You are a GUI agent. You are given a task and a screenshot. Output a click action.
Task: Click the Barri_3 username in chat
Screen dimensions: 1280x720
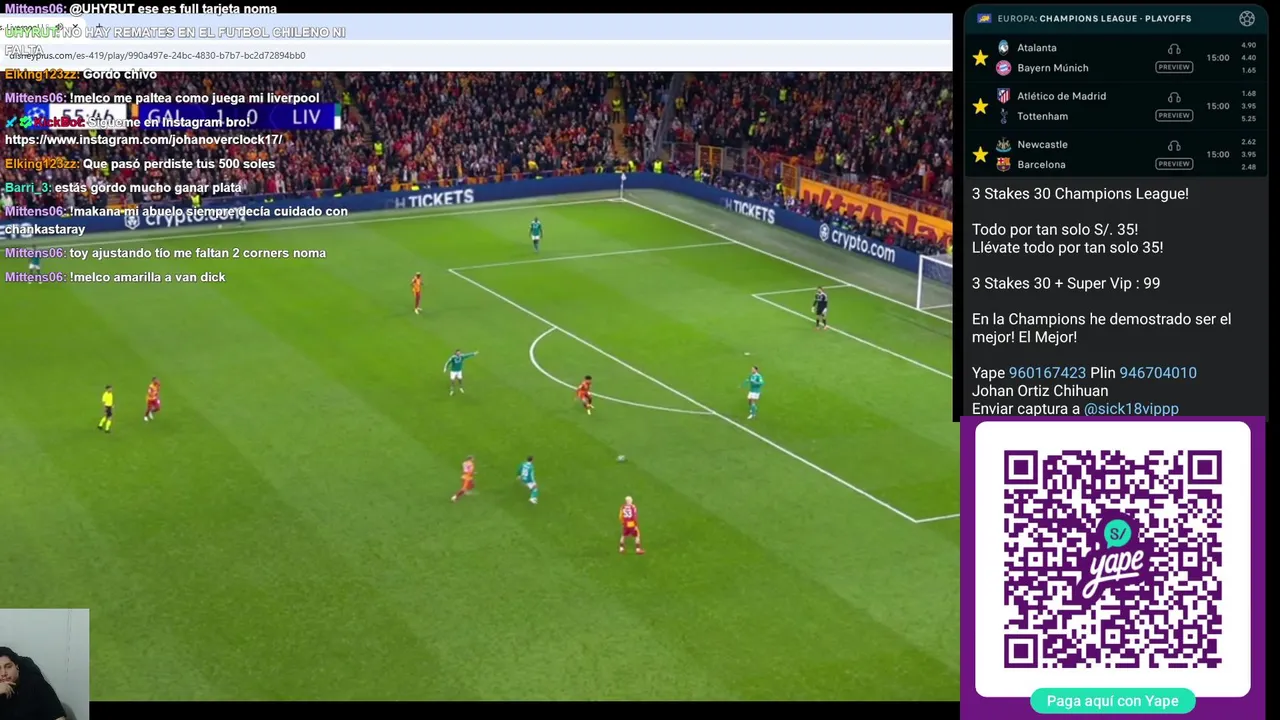[27, 188]
